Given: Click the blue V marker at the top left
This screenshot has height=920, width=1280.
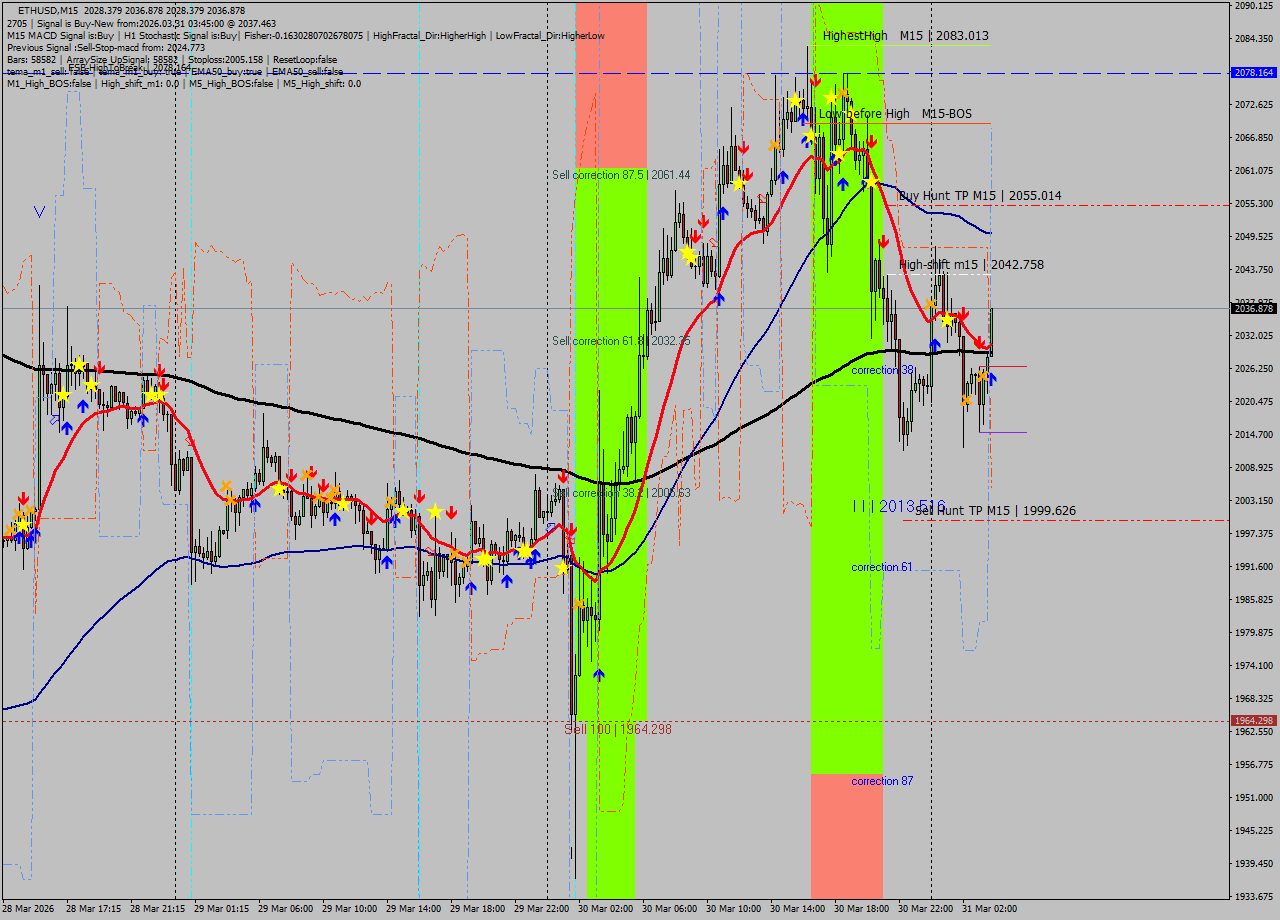Looking at the screenshot, I should tap(38, 210).
